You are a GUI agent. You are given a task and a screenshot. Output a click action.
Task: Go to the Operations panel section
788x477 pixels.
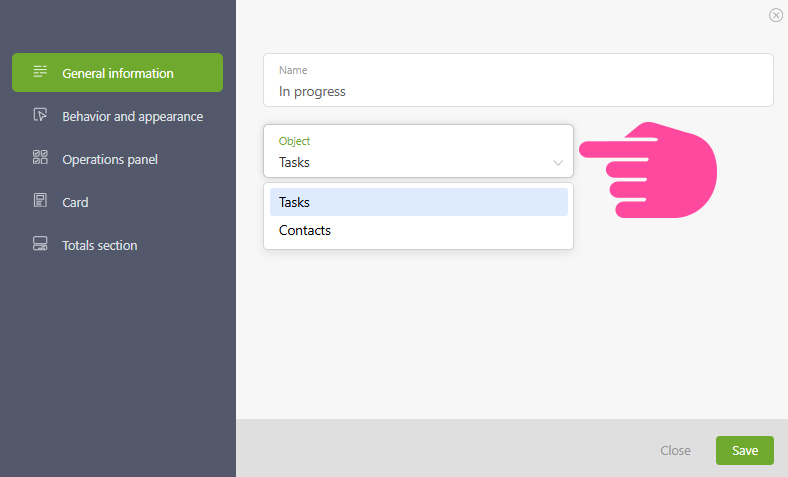[118, 159]
